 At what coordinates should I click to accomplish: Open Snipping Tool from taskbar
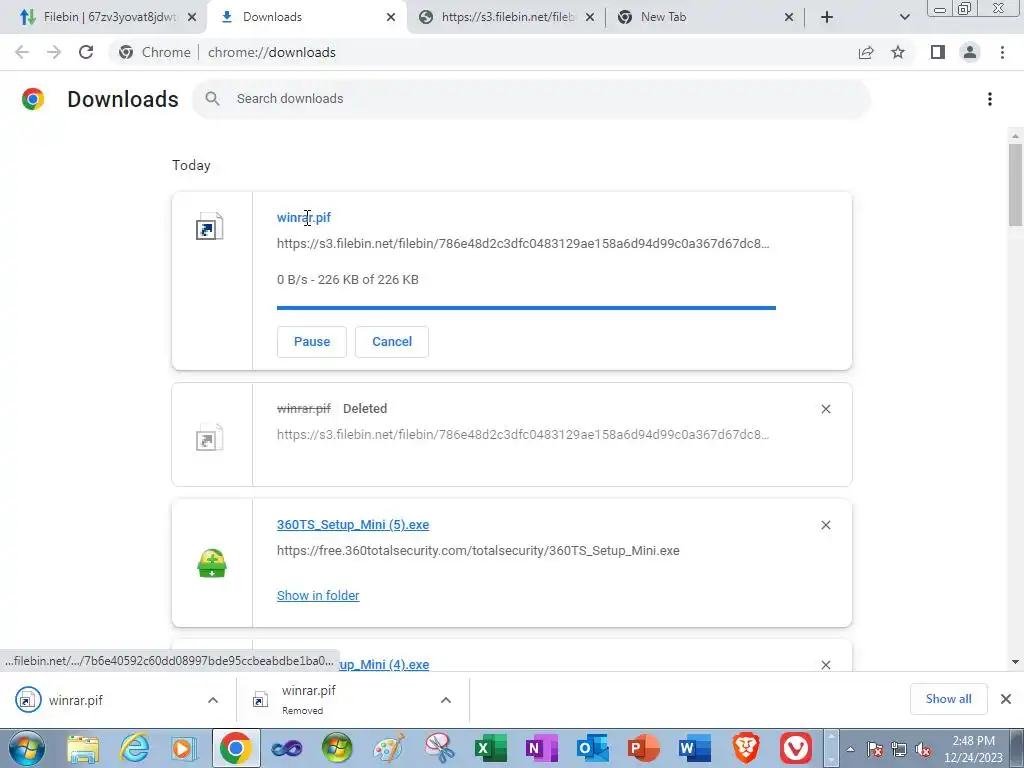pos(440,748)
